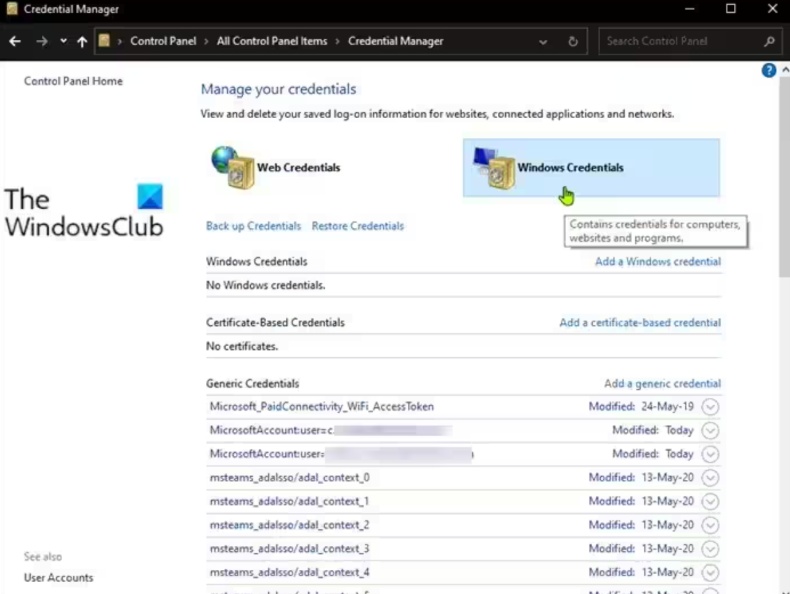This screenshot has height=594, width=790.
Task: Click Add a generic credential link
Action: click(x=662, y=383)
